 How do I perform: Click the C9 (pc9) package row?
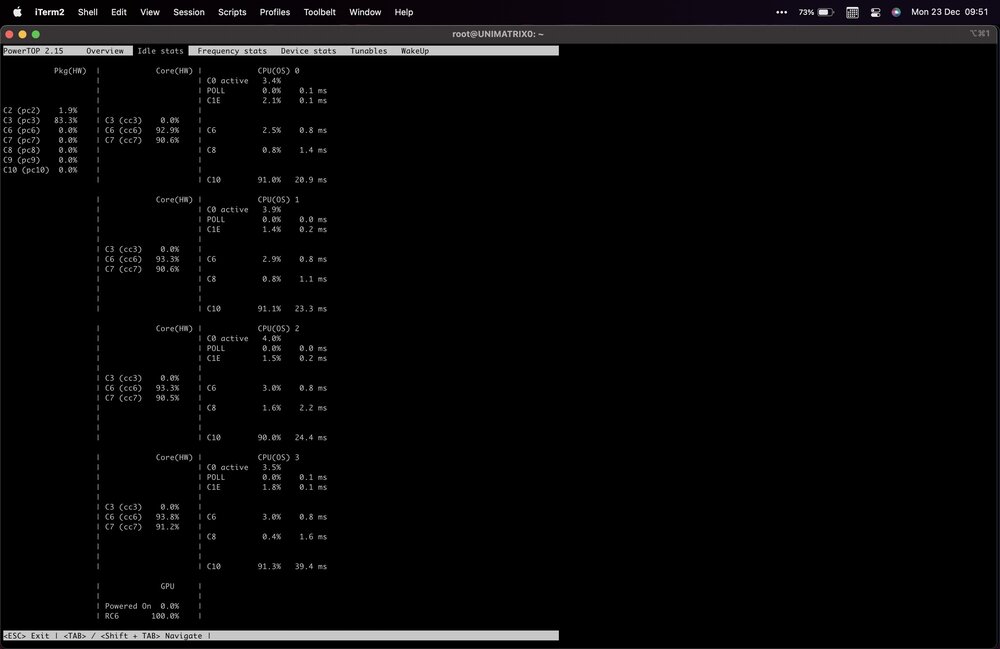pos(40,160)
